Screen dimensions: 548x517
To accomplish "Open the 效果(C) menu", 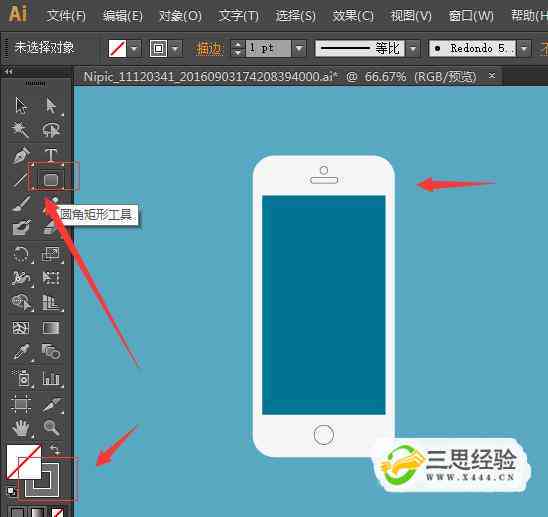I will coord(353,16).
